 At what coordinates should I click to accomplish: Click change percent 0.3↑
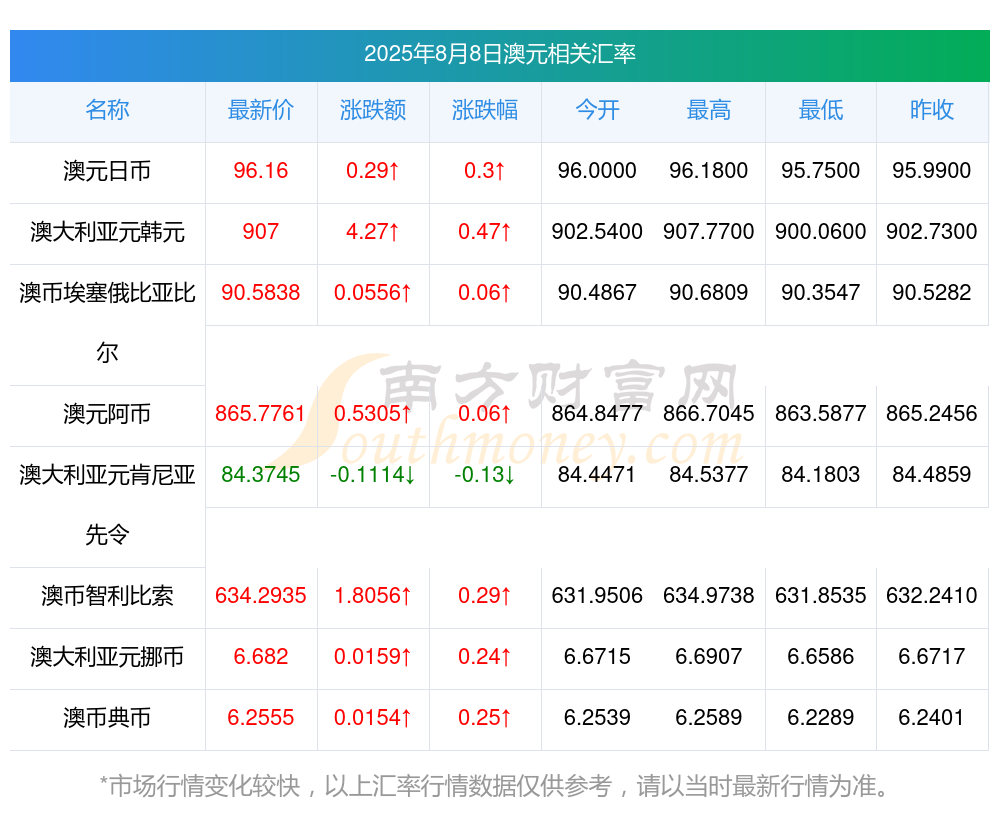coord(485,170)
